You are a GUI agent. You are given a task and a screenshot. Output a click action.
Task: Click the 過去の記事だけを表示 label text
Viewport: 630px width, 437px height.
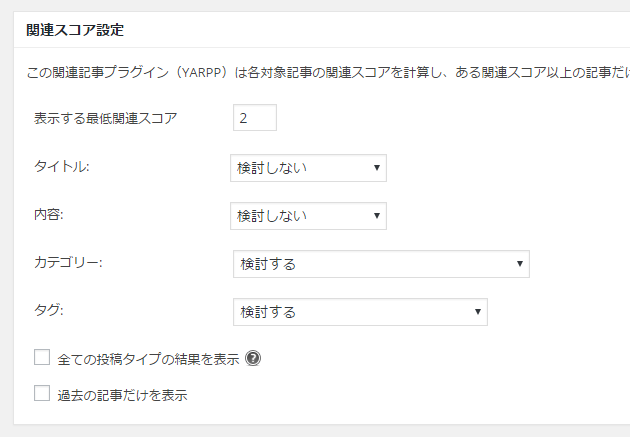(x=121, y=395)
